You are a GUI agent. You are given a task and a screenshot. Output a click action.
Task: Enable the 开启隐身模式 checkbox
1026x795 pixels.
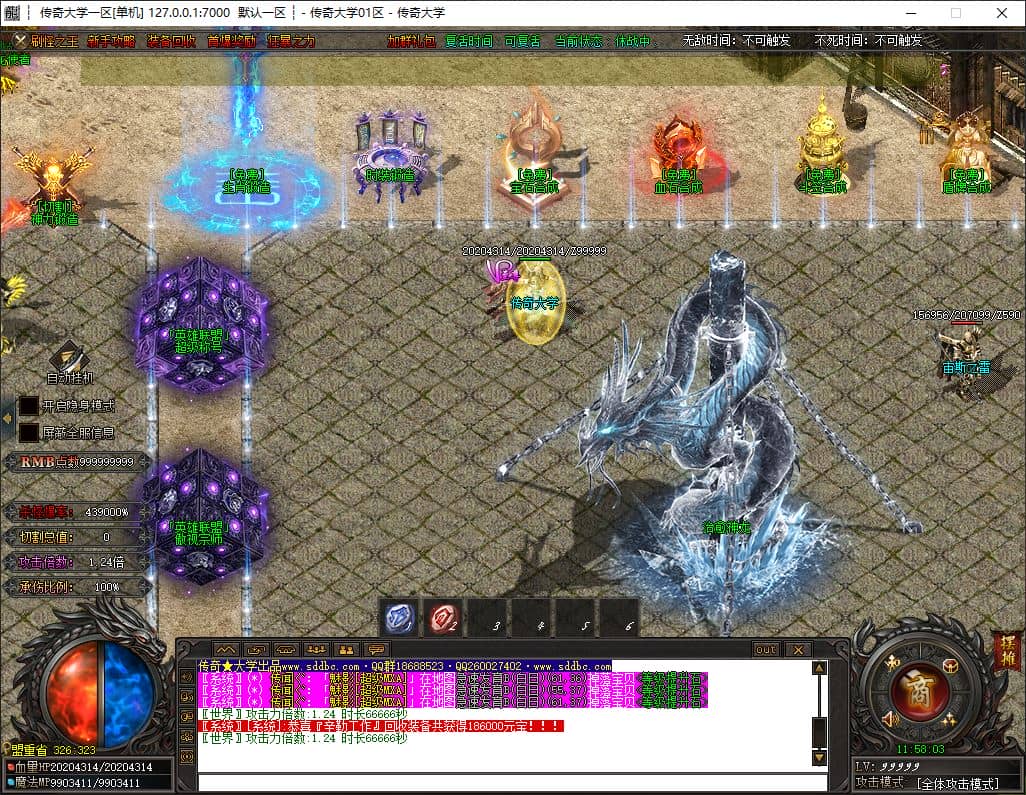(x=29, y=406)
